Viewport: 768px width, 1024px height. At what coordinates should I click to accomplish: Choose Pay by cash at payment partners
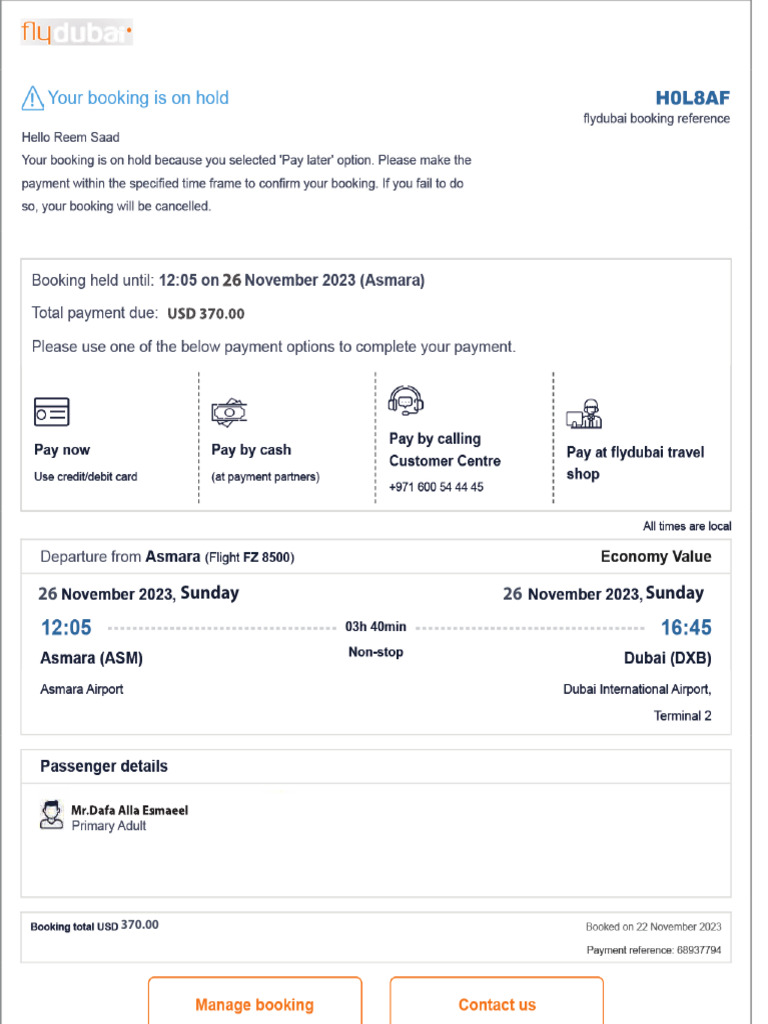265,462
